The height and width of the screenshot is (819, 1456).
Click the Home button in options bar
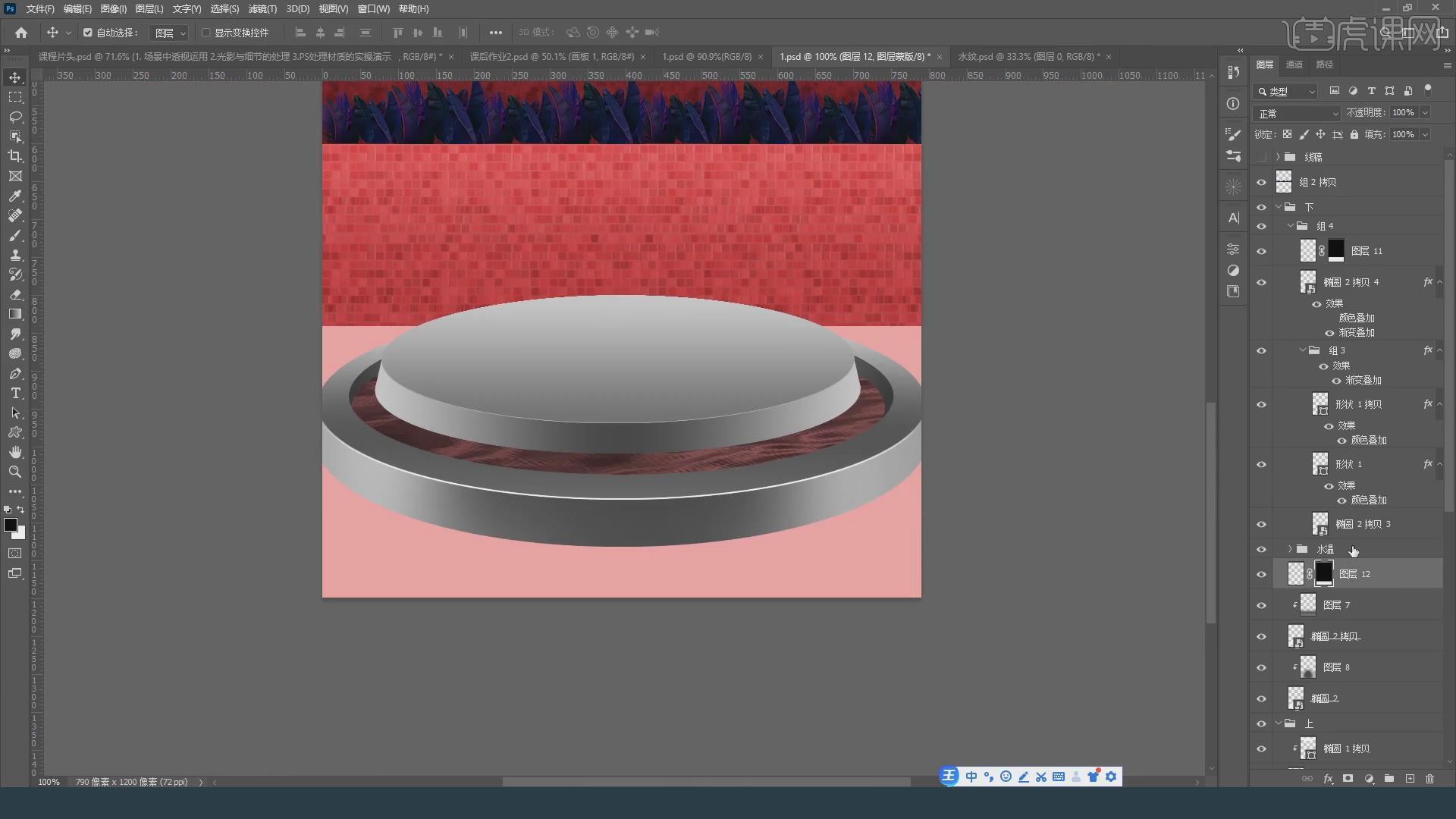click(21, 33)
